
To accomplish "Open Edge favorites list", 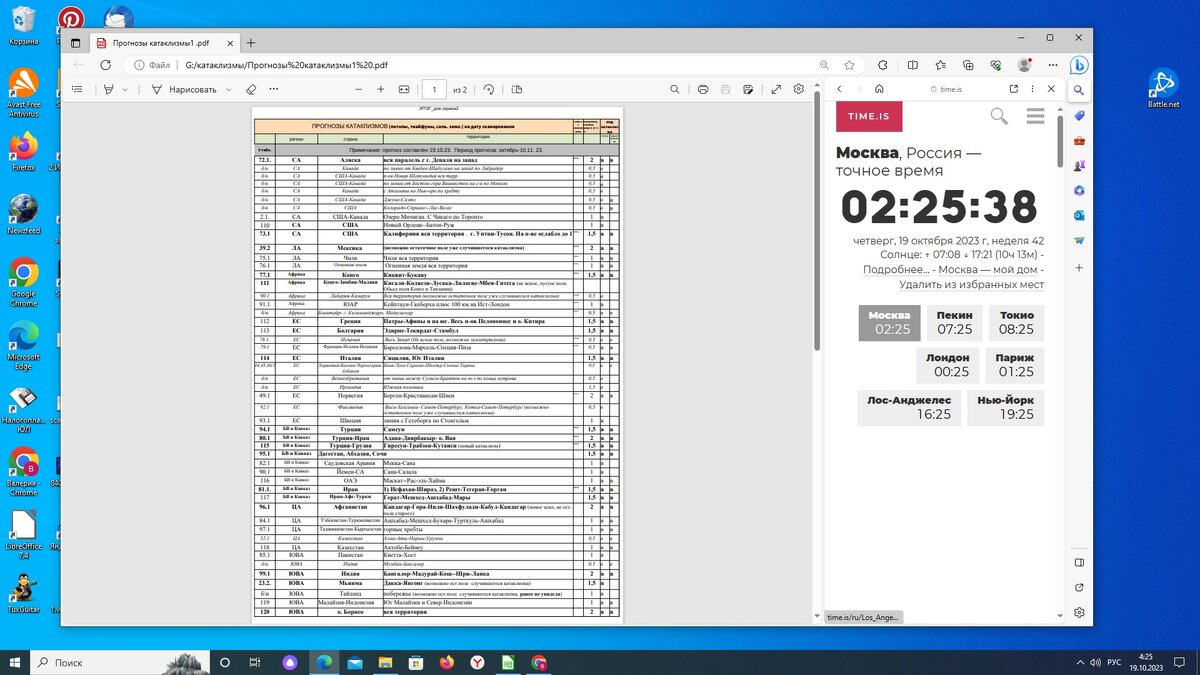I will [x=941, y=64].
